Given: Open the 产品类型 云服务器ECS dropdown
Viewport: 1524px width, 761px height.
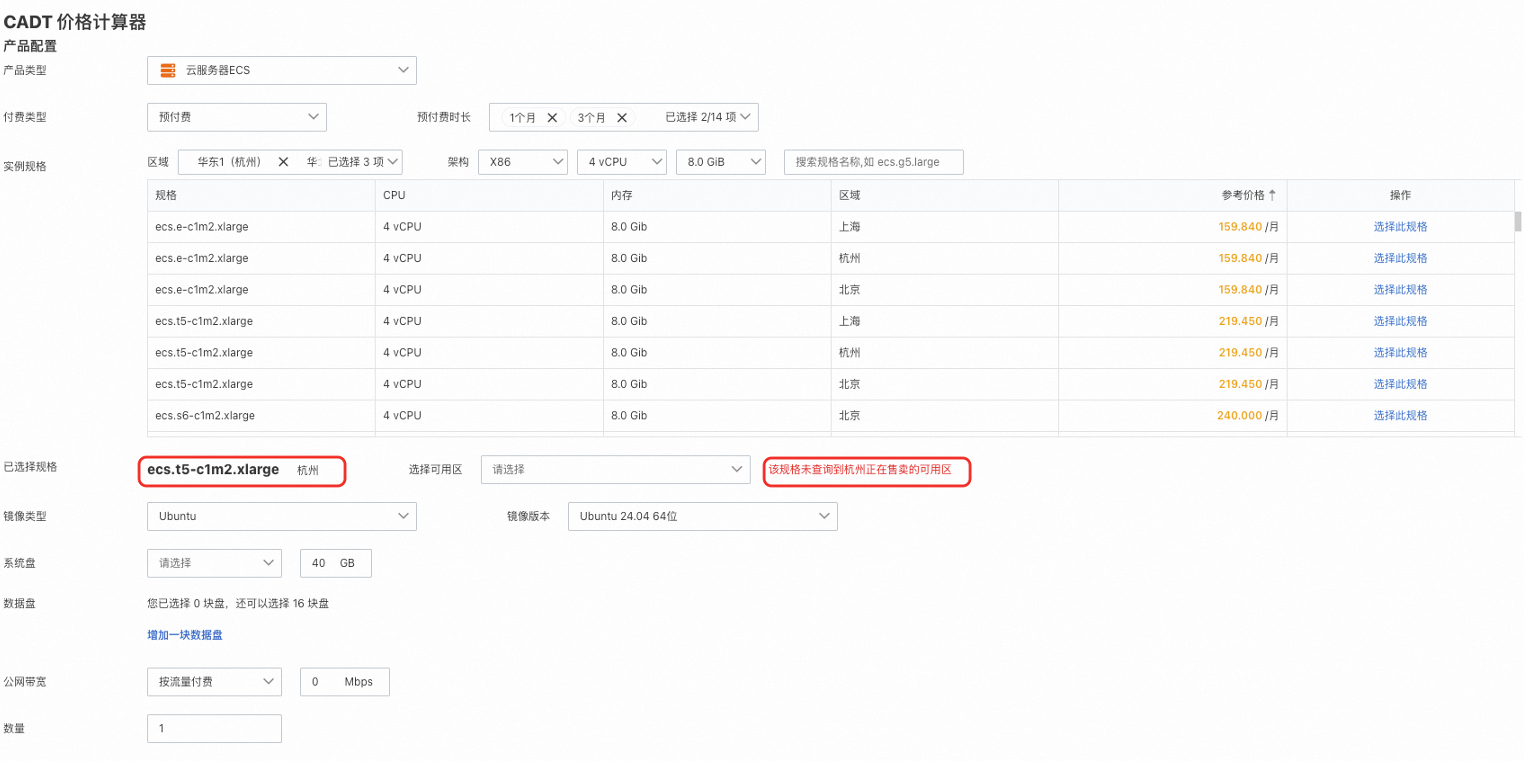Looking at the screenshot, I should pyautogui.click(x=281, y=70).
